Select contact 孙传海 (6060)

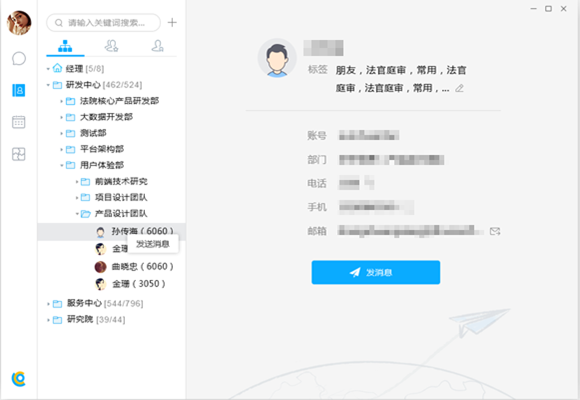click(x=111, y=232)
